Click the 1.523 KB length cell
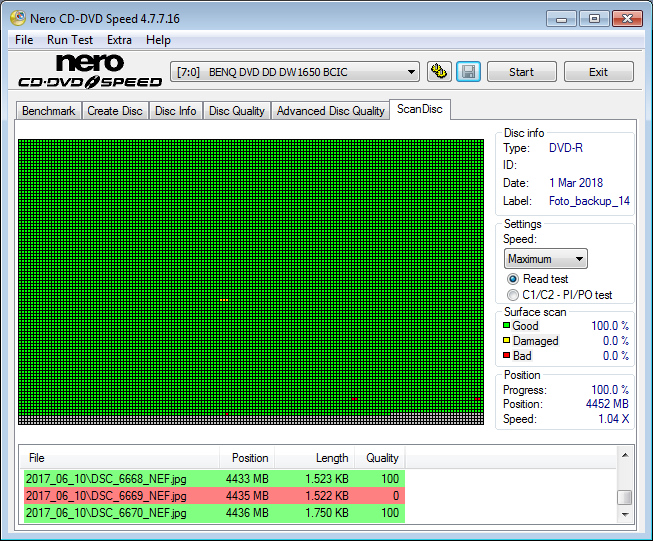 (x=326, y=479)
